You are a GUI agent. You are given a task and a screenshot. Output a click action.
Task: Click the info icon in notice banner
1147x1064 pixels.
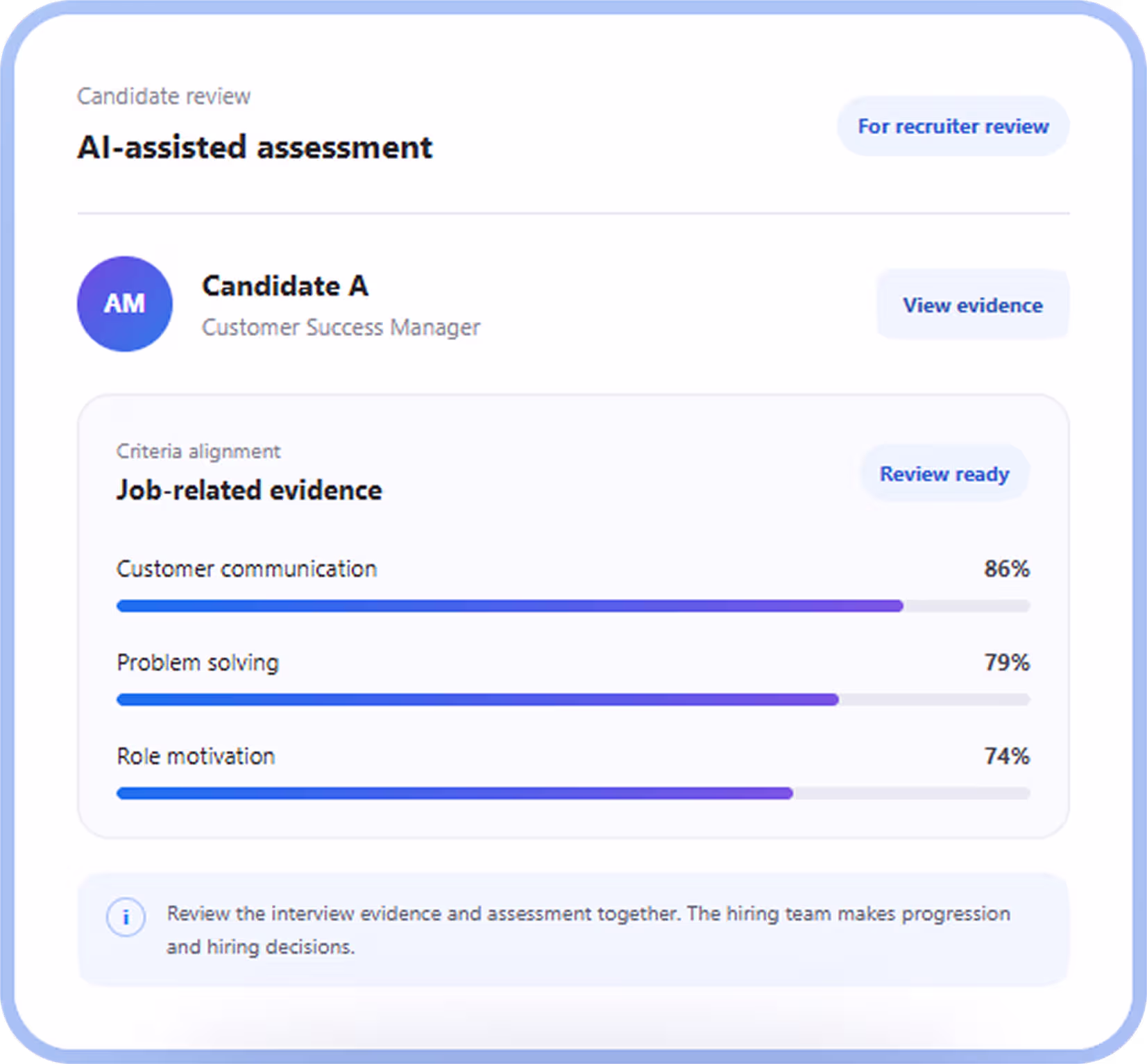click(x=126, y=918)
